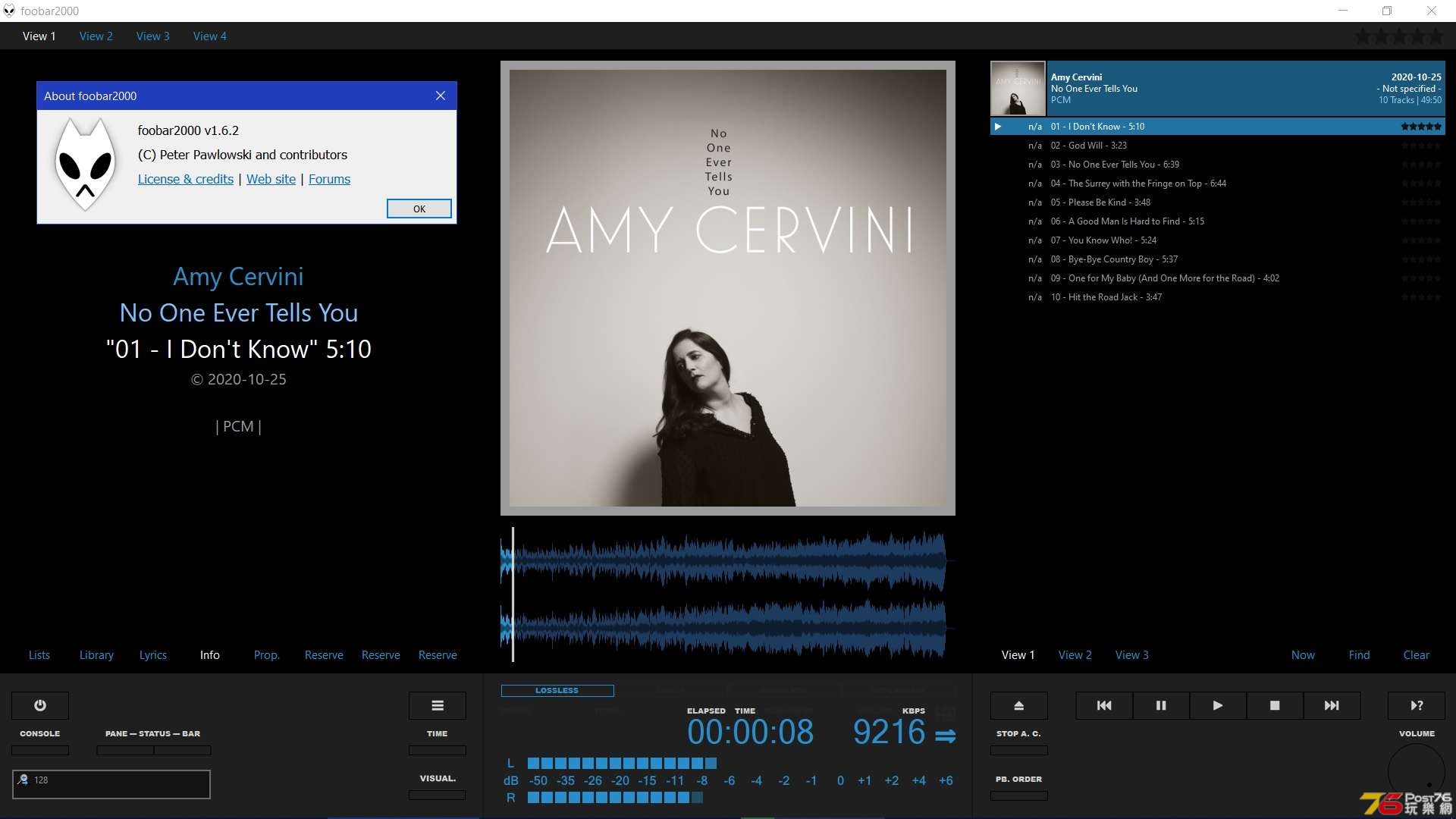Adjust the Volume knob
Image resolution: width=1456 pixels, height=819 pixels.
[x=1417, y=772]
